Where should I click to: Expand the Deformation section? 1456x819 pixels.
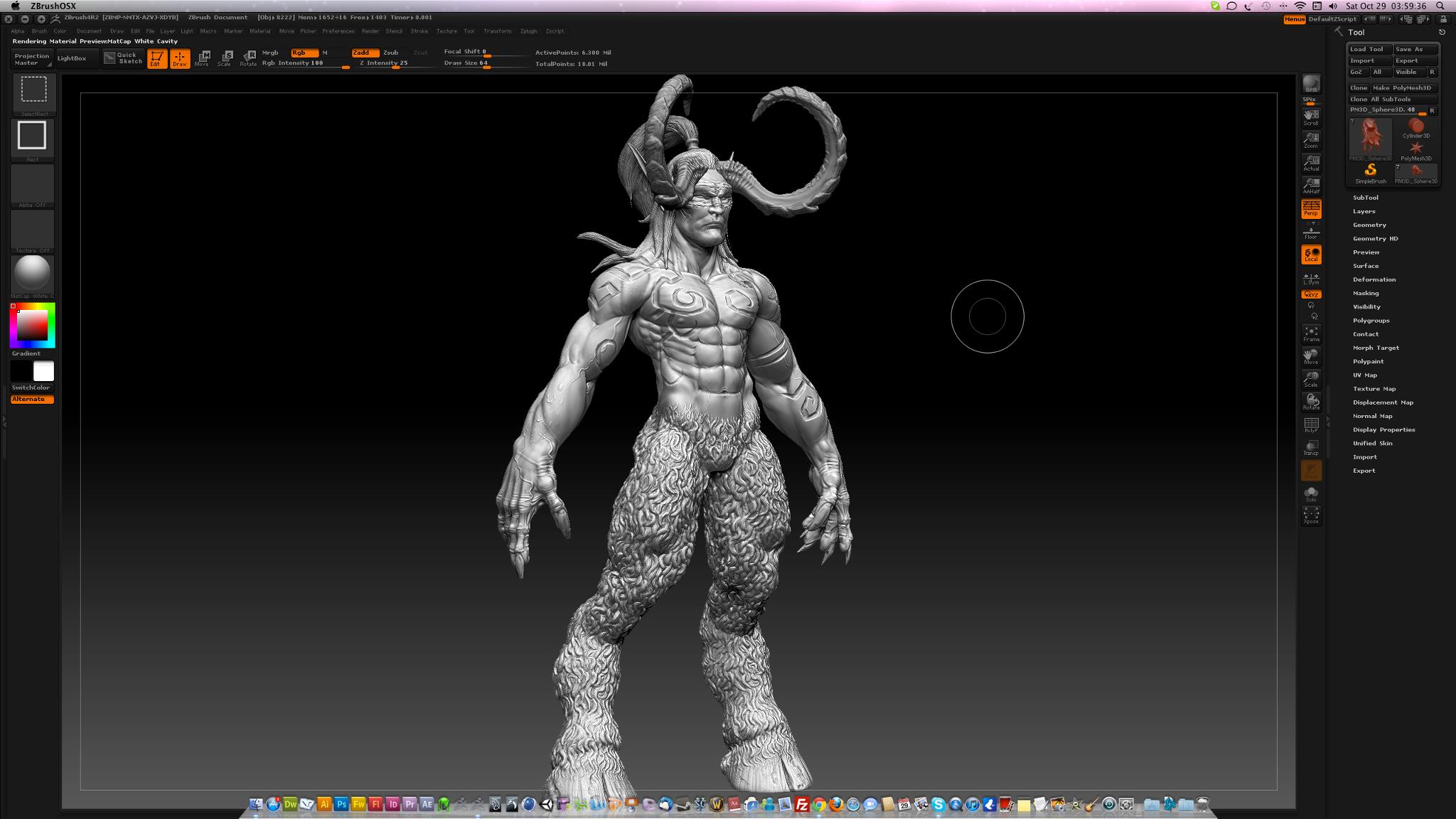click(1374, 279)
